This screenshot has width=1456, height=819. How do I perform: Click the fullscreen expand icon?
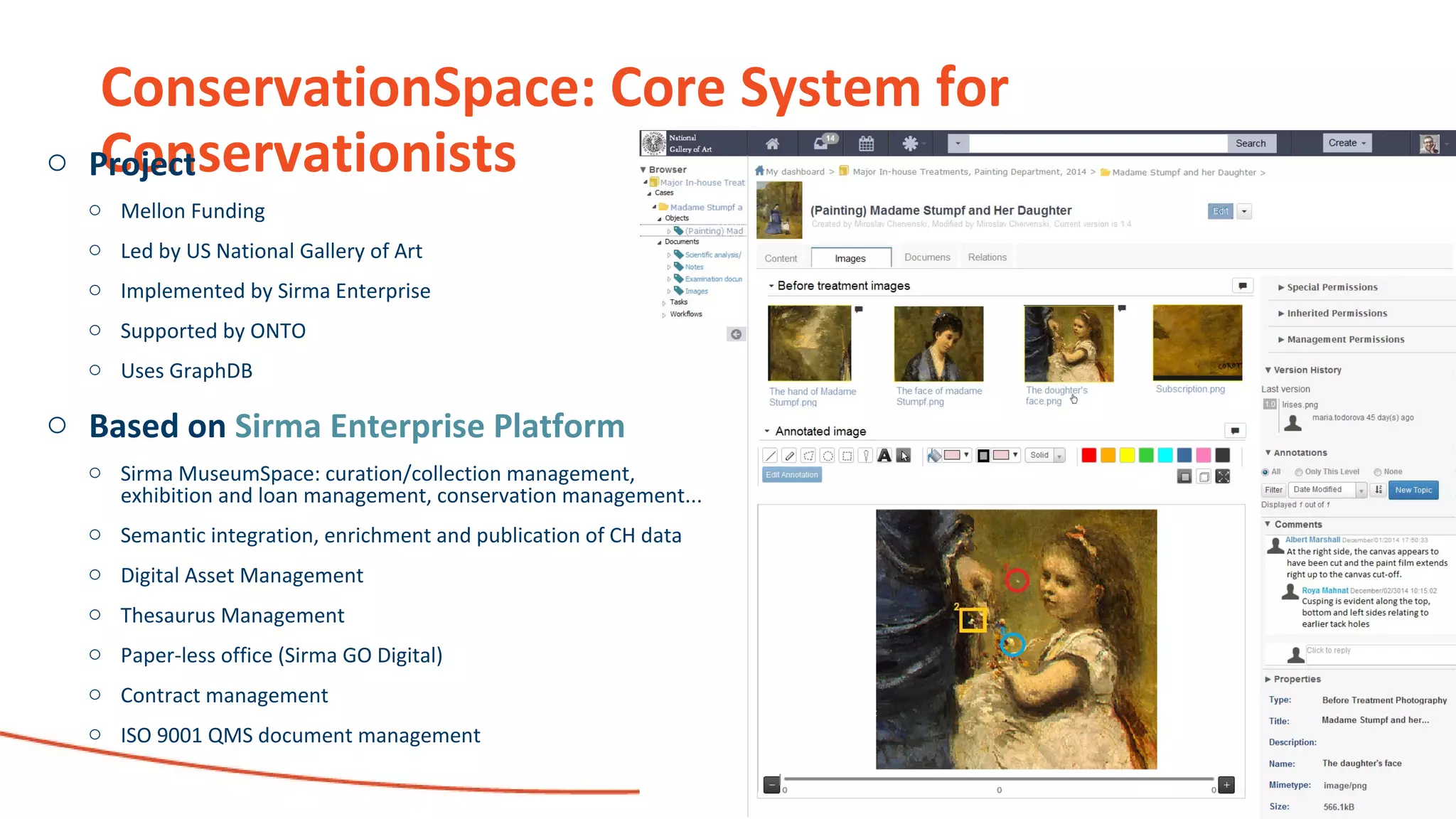(1223, 477)
